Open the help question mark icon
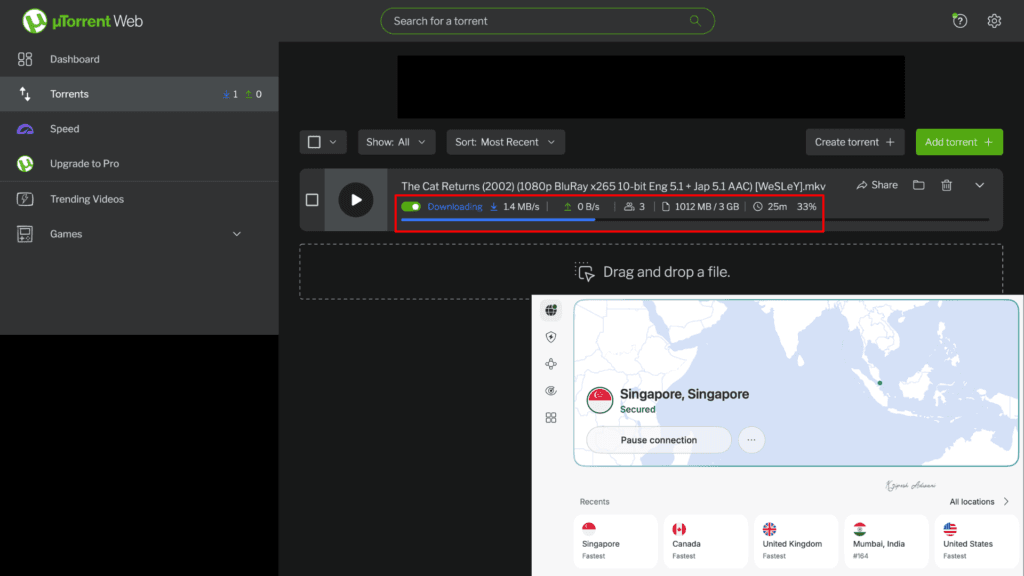 [x=959, y=21]
